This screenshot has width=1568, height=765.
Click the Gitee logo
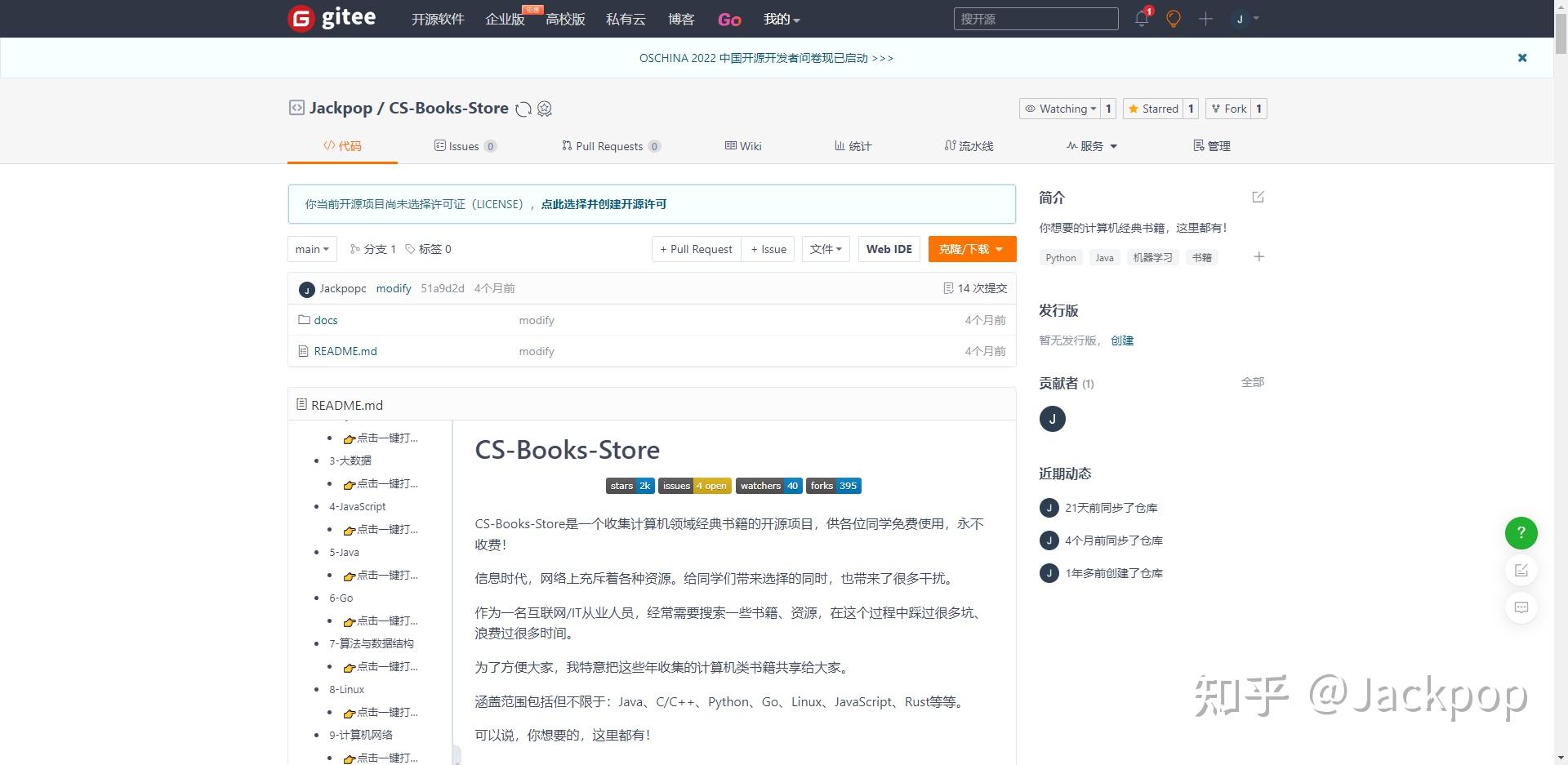[332, 18]
